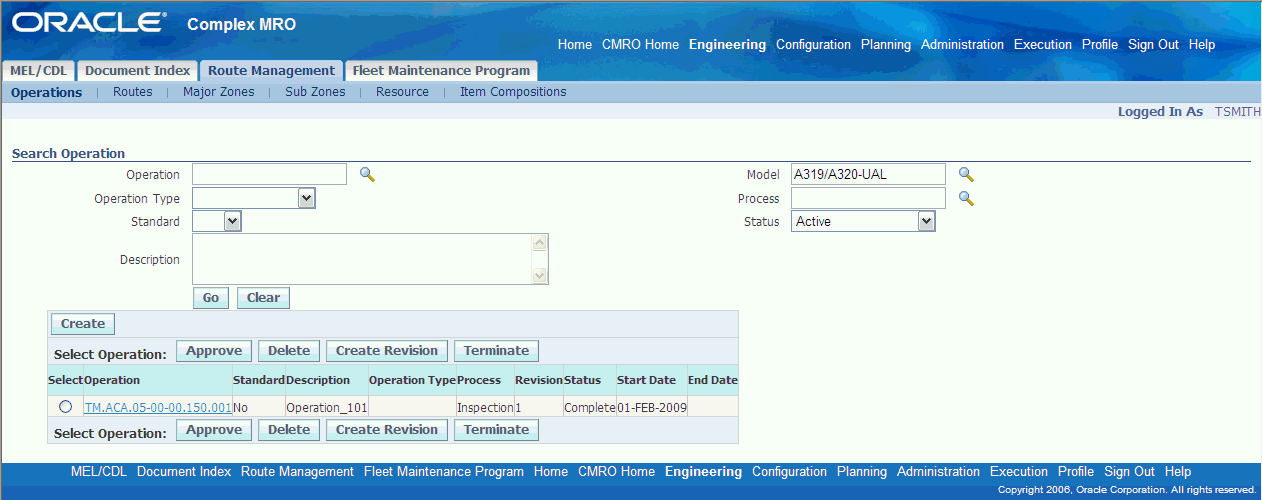Open the Routes subtab
Image resolution: width=1262 pixels, height=500 pixels.
click(133, 92)
